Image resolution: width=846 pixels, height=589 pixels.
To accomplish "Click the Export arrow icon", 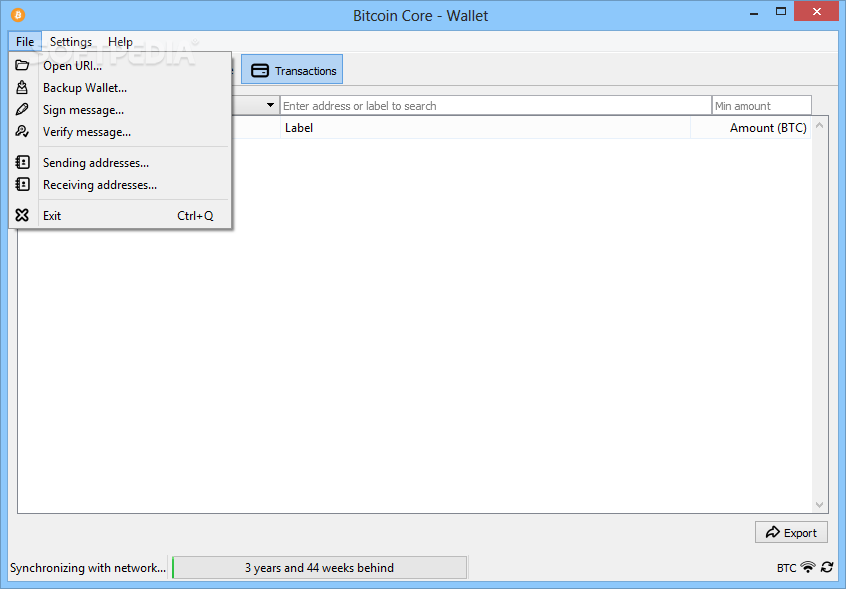I will (x=773, y=532).
